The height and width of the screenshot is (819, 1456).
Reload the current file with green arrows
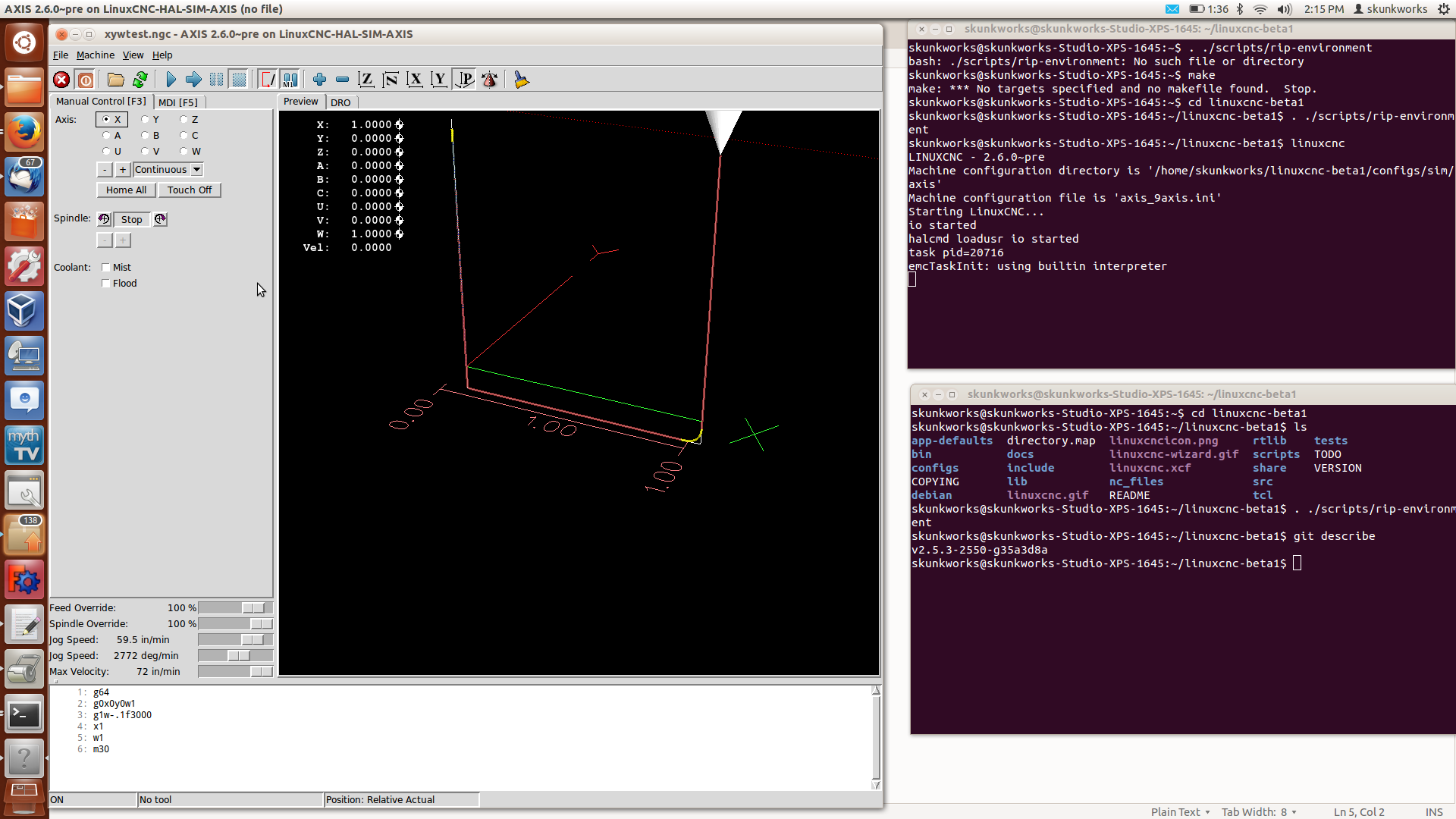click(x=140, y=80)
